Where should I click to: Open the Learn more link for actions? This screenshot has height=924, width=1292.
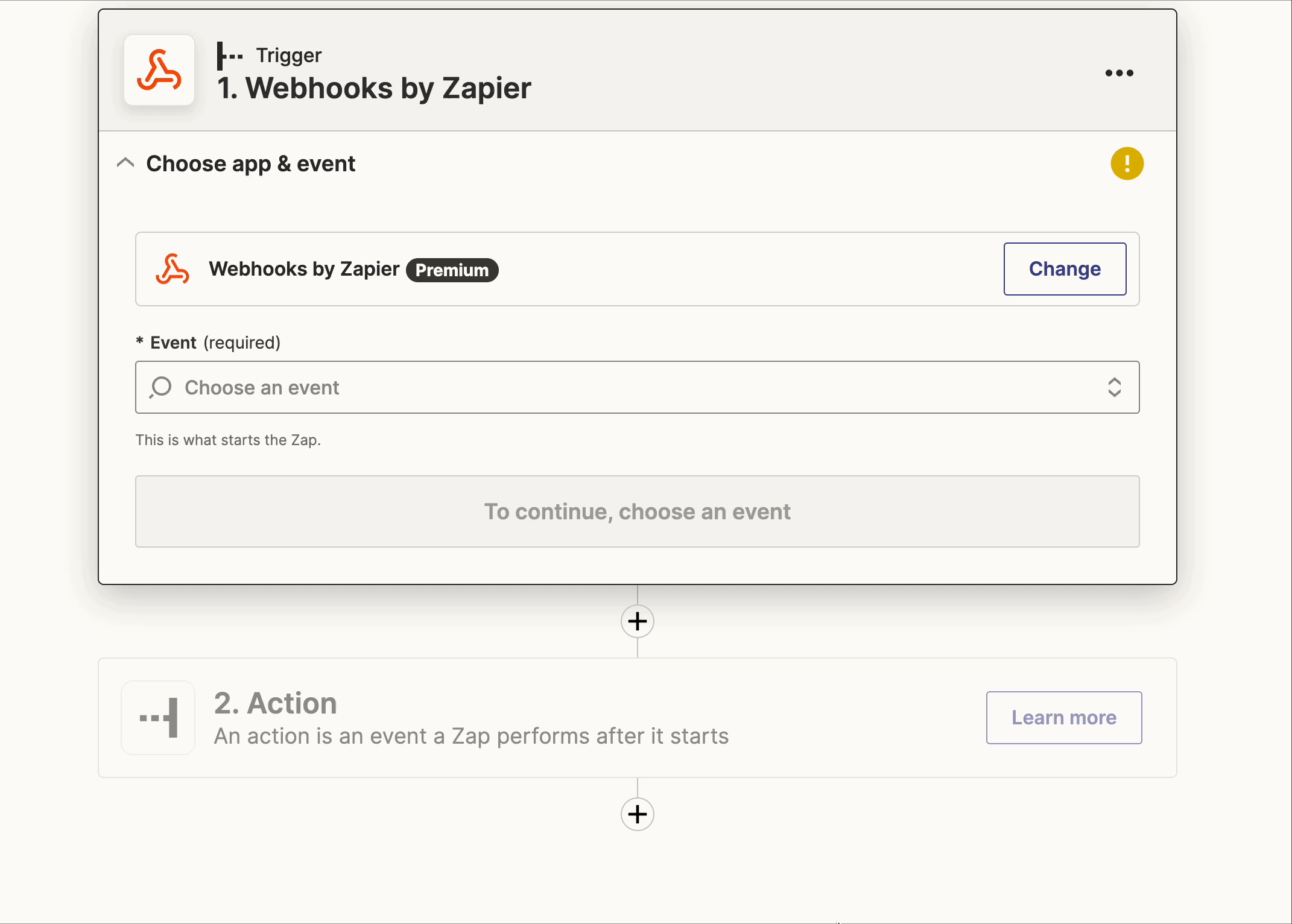point(1064,718)
